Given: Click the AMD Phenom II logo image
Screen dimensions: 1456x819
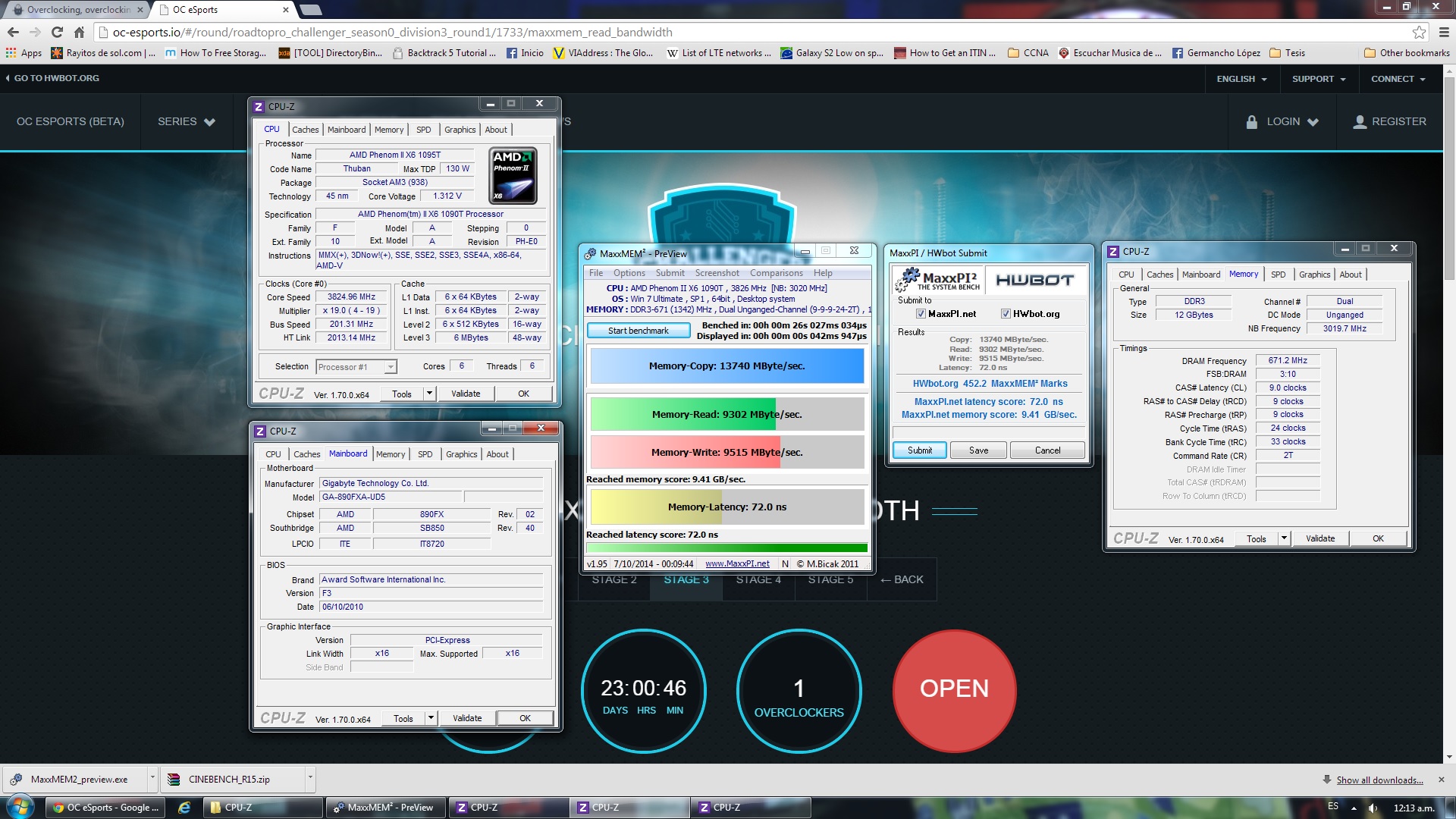Looking at the screenshot, I should point(513,176).
